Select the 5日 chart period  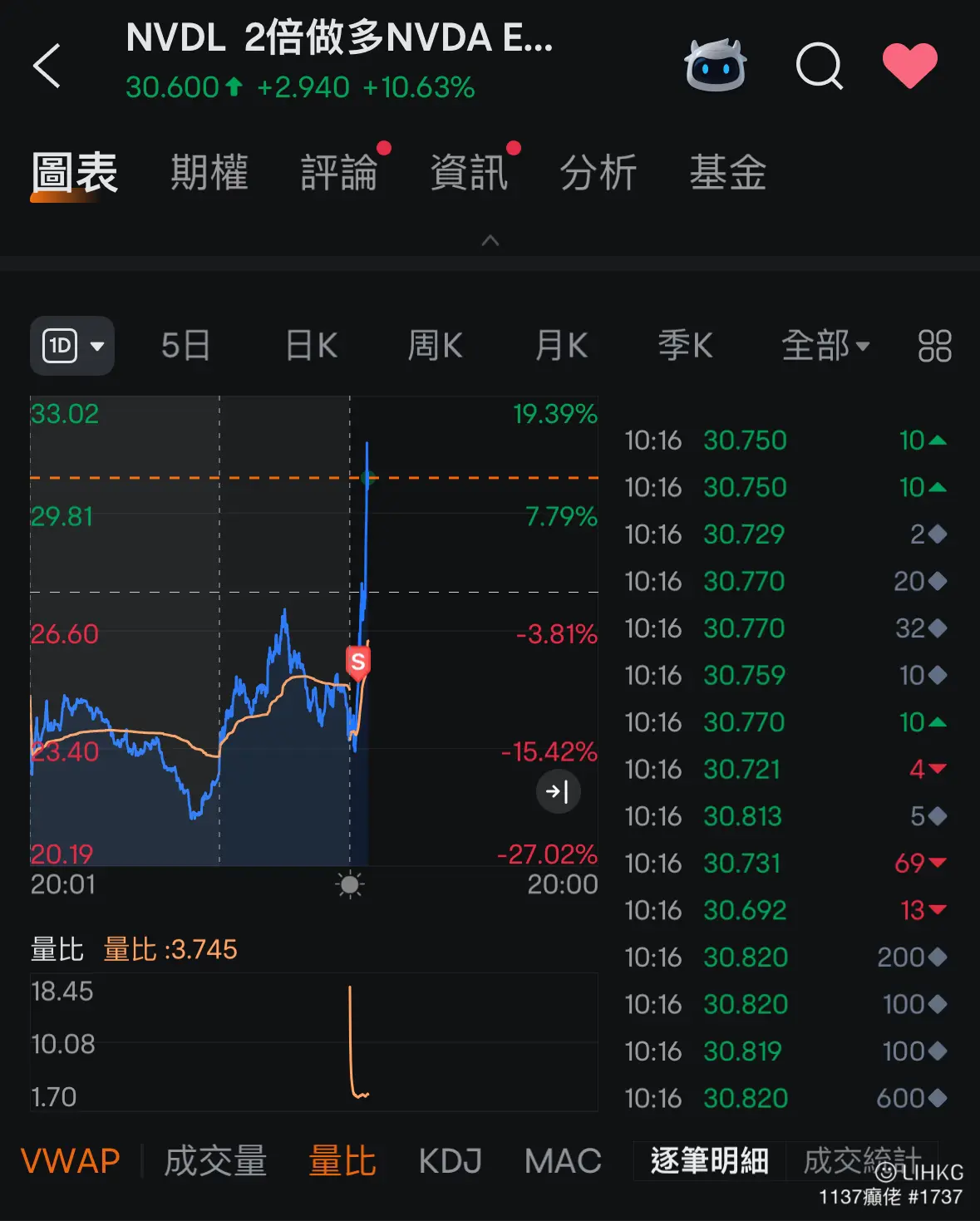(x=185, y=346)
